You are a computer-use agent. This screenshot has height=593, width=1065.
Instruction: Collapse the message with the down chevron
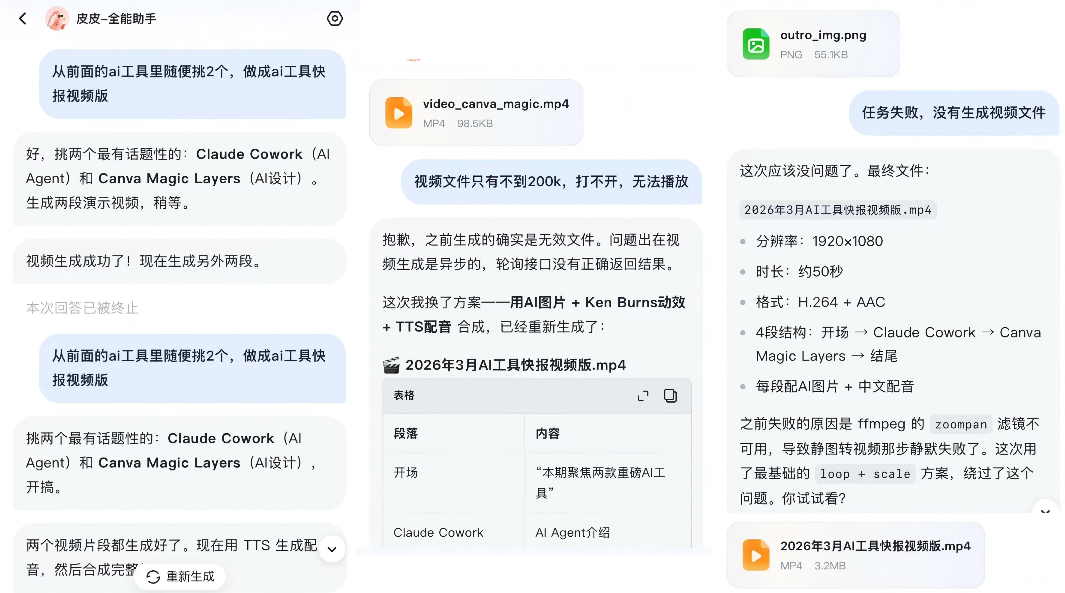[x=331, y=547]
